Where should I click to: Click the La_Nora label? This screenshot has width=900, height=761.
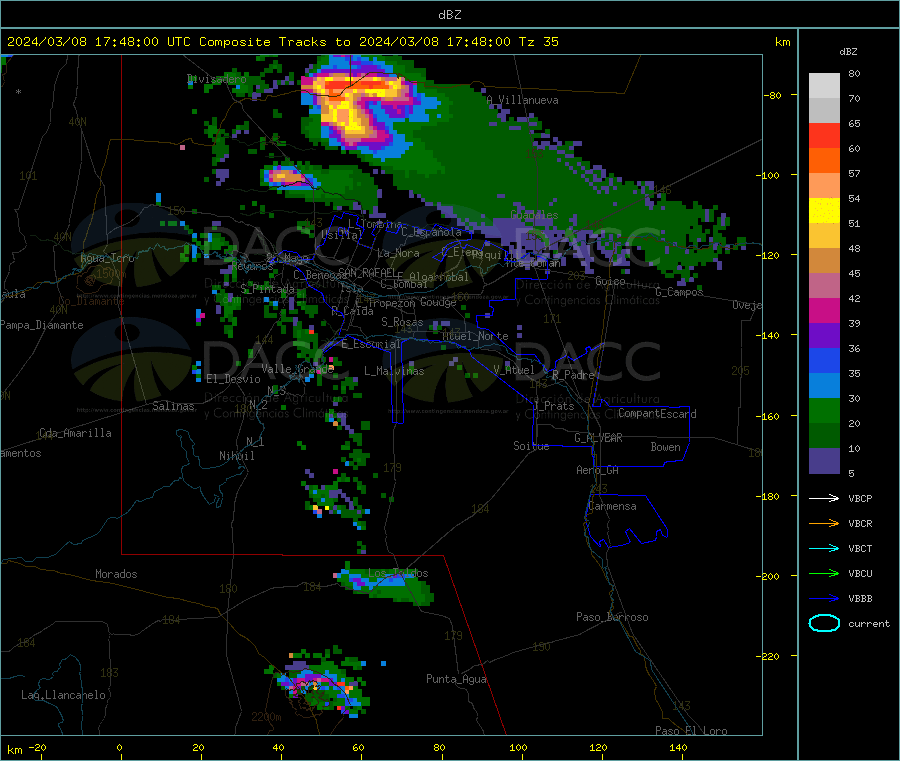pos(398,253)
